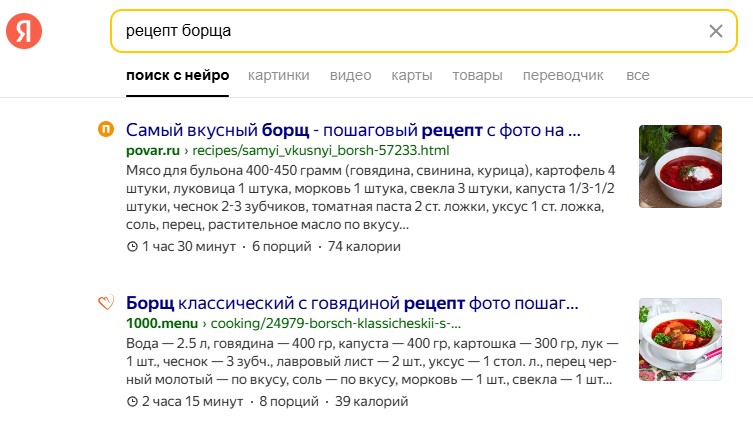Viewport: 753px width, 431px height.
Task: Open «Борщ классический с говядиной» title link
Action: click(352, 303)
